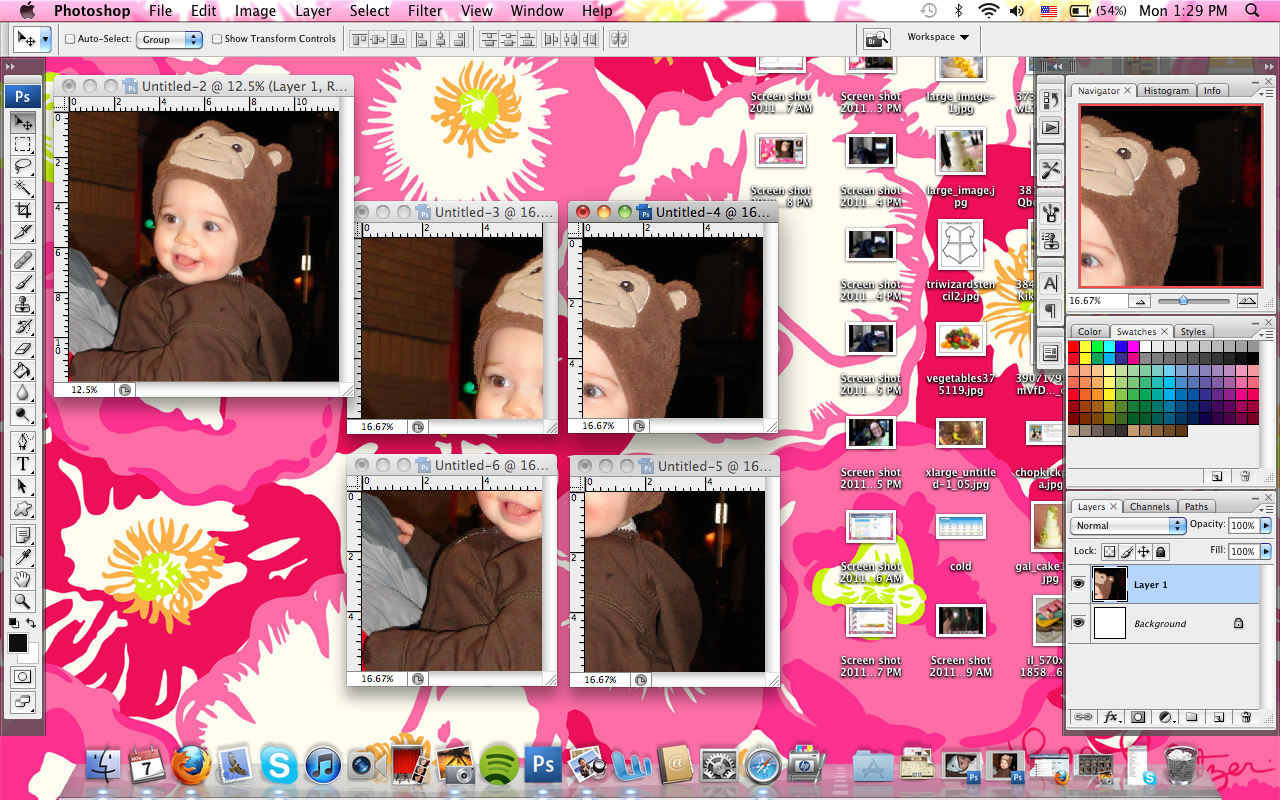This screenshot has height=800, width=1280.
Task: Select the Healing Brush tool
Action: [23, 260]
